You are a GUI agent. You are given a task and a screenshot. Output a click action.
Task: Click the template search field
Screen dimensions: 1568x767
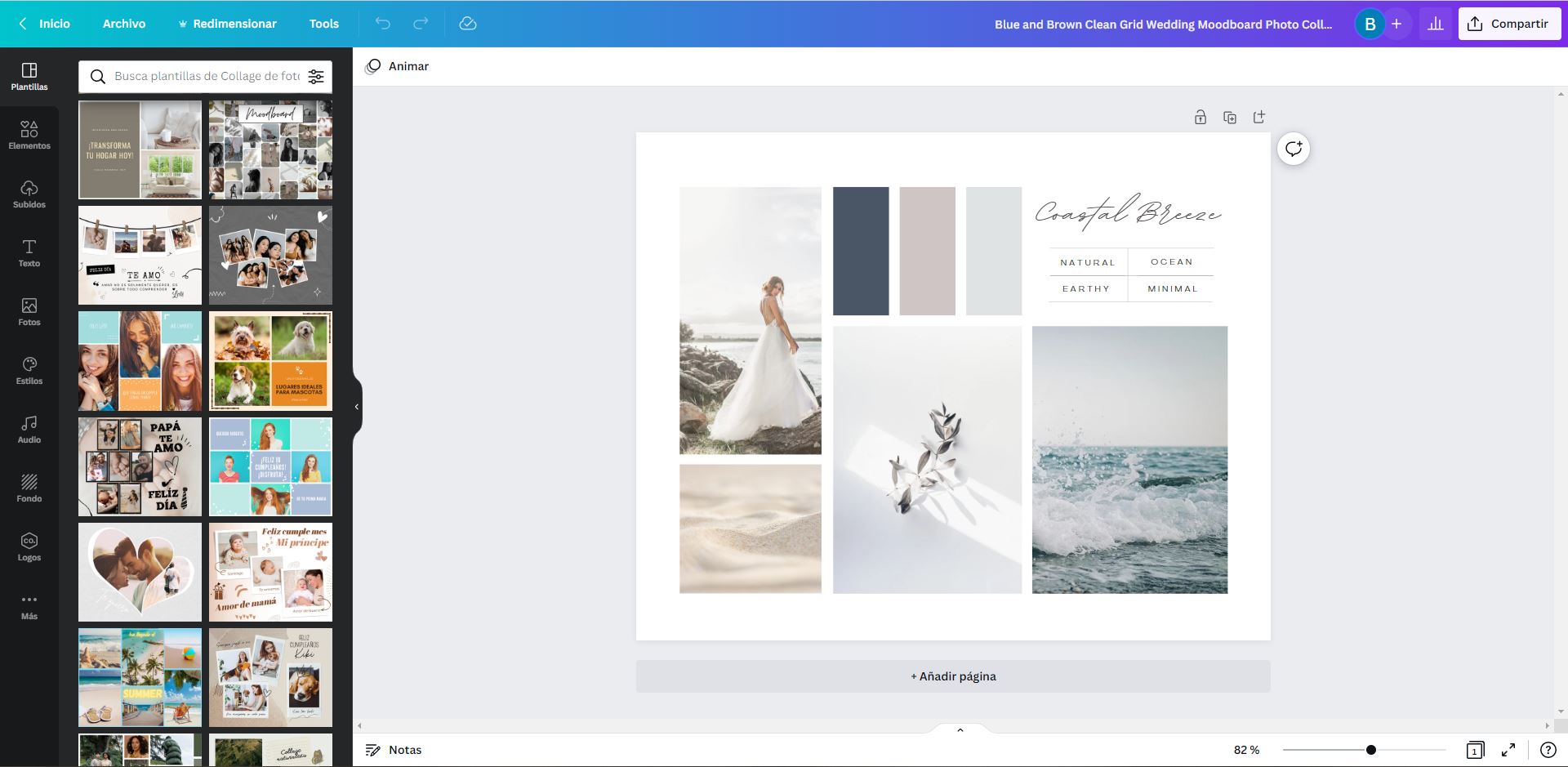200,76
